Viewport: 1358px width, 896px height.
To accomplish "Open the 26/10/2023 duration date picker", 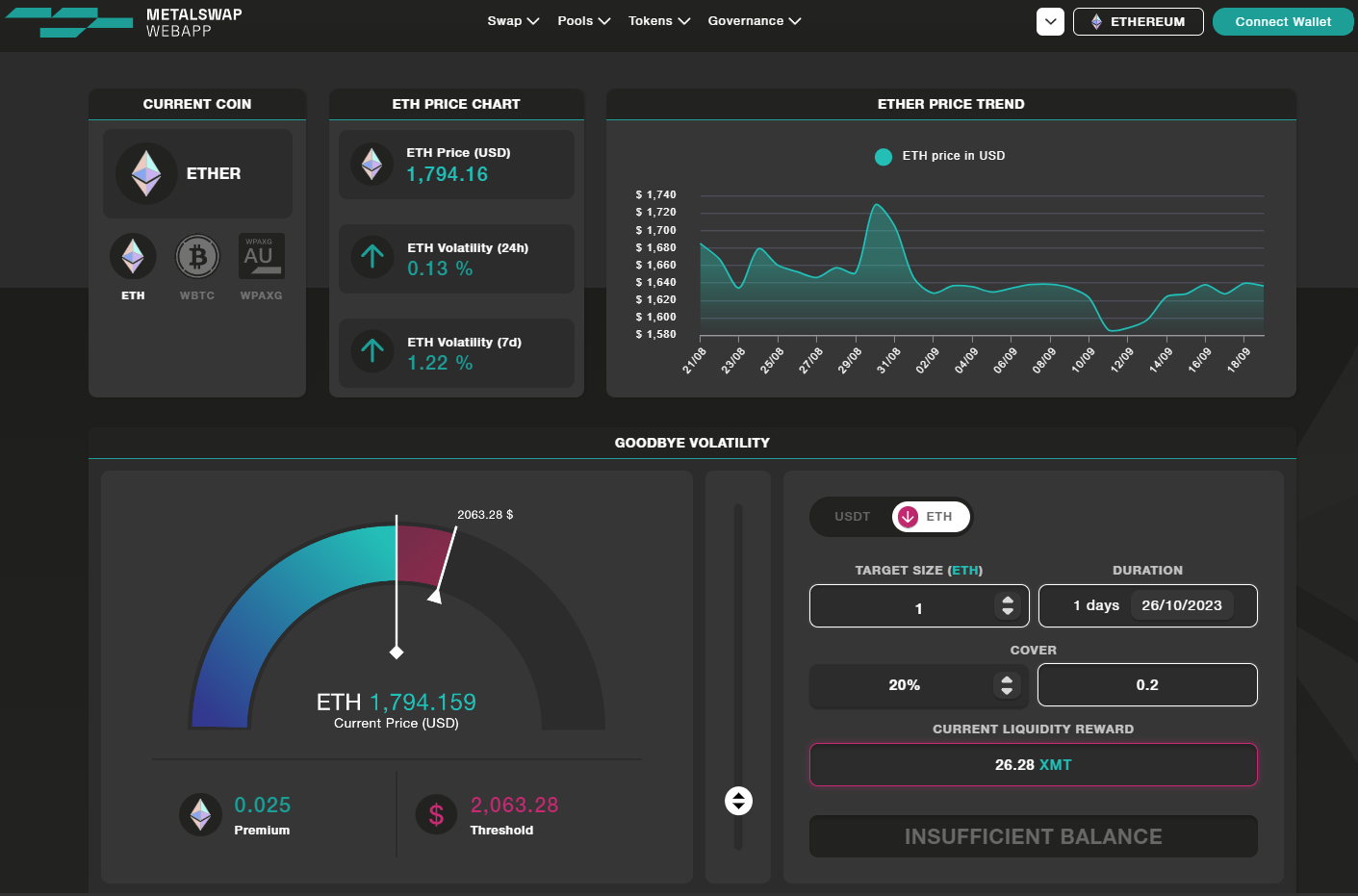I will coord(1182,605).
